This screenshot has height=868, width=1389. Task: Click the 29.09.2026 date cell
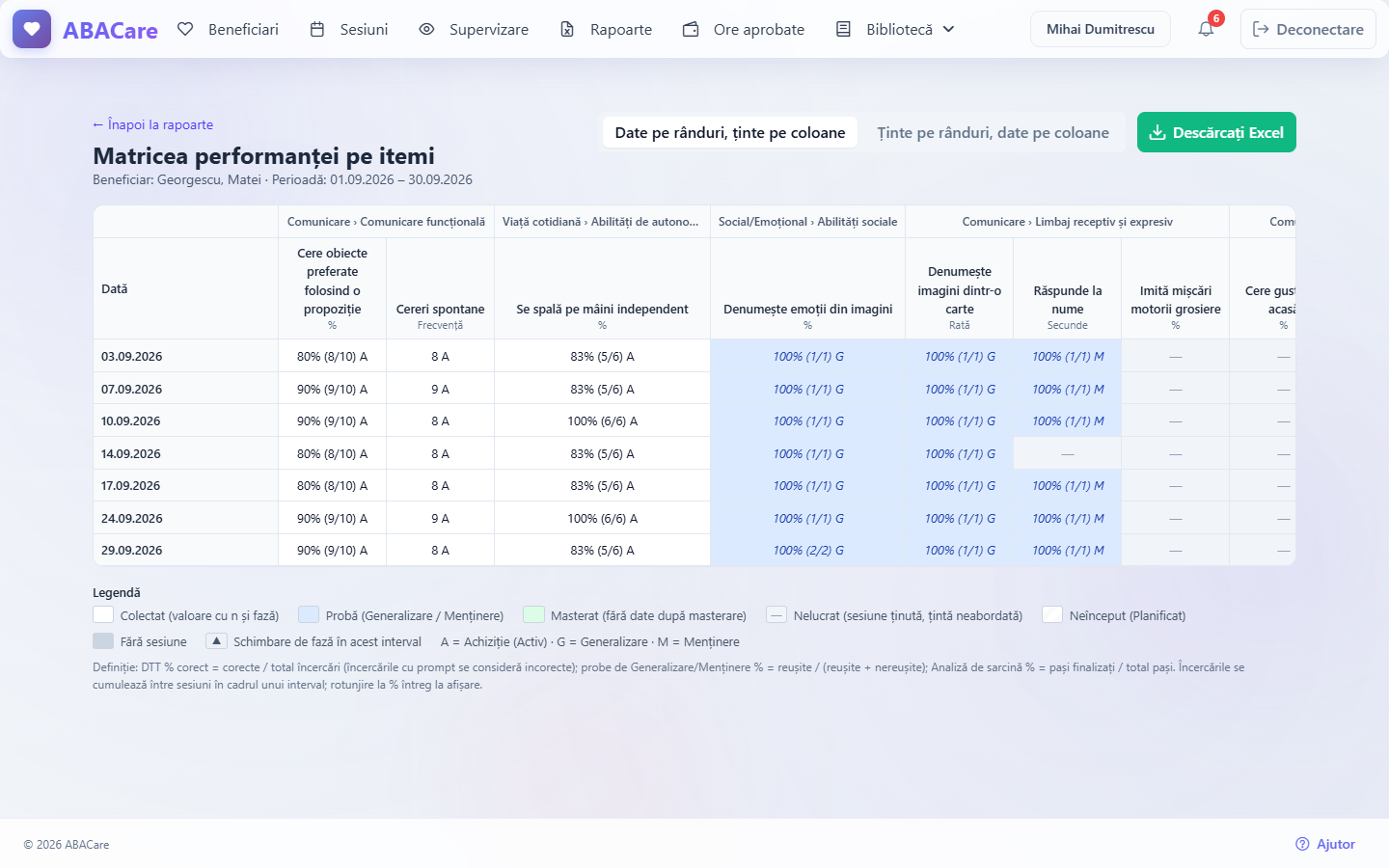click(186, 550)
